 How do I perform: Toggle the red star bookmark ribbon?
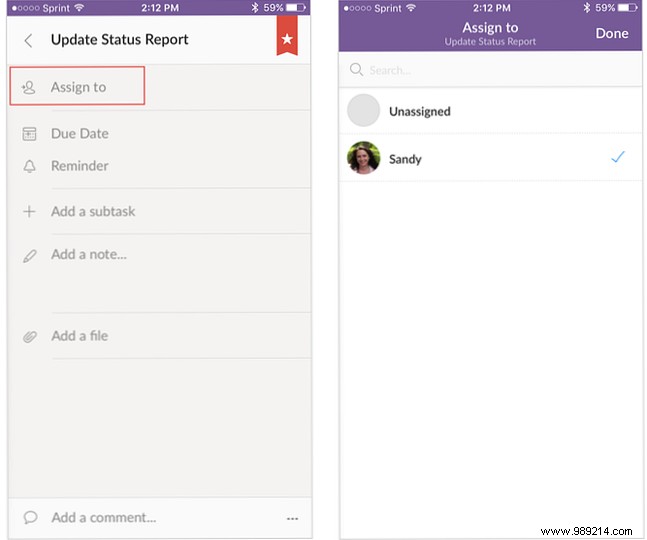(289, 36)
